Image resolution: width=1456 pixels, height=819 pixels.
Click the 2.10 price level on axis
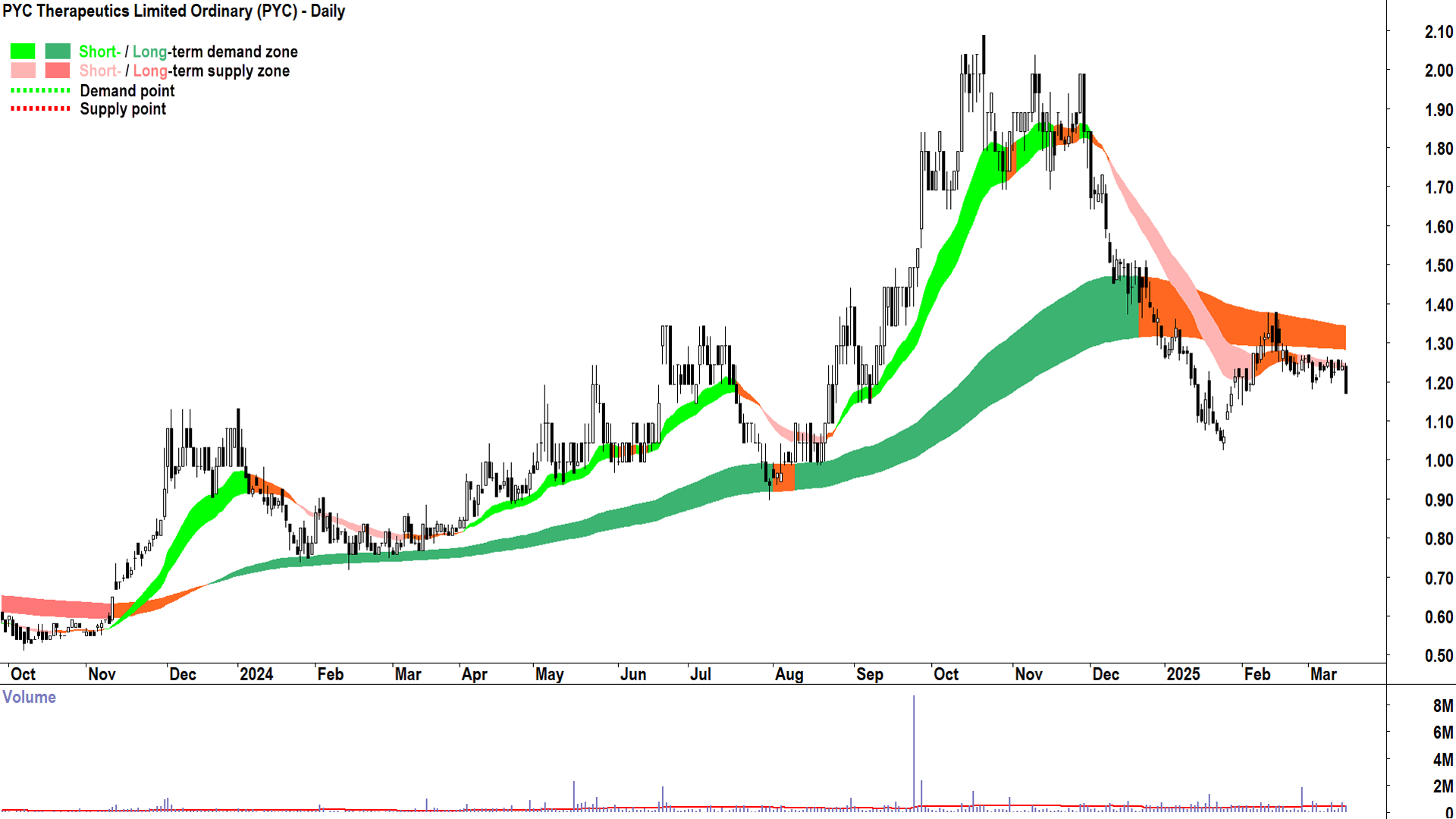point(1439,32)
